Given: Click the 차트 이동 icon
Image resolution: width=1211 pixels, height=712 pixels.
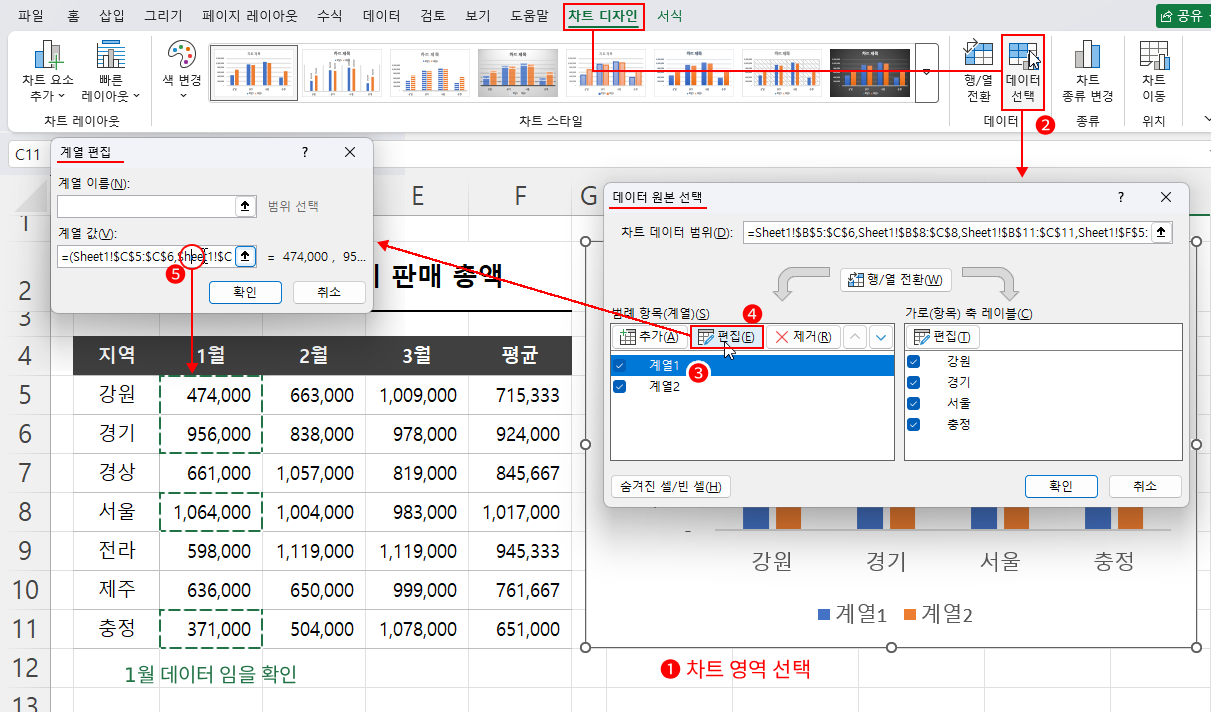Looking at the screenshot, I should pos(1153,72).
